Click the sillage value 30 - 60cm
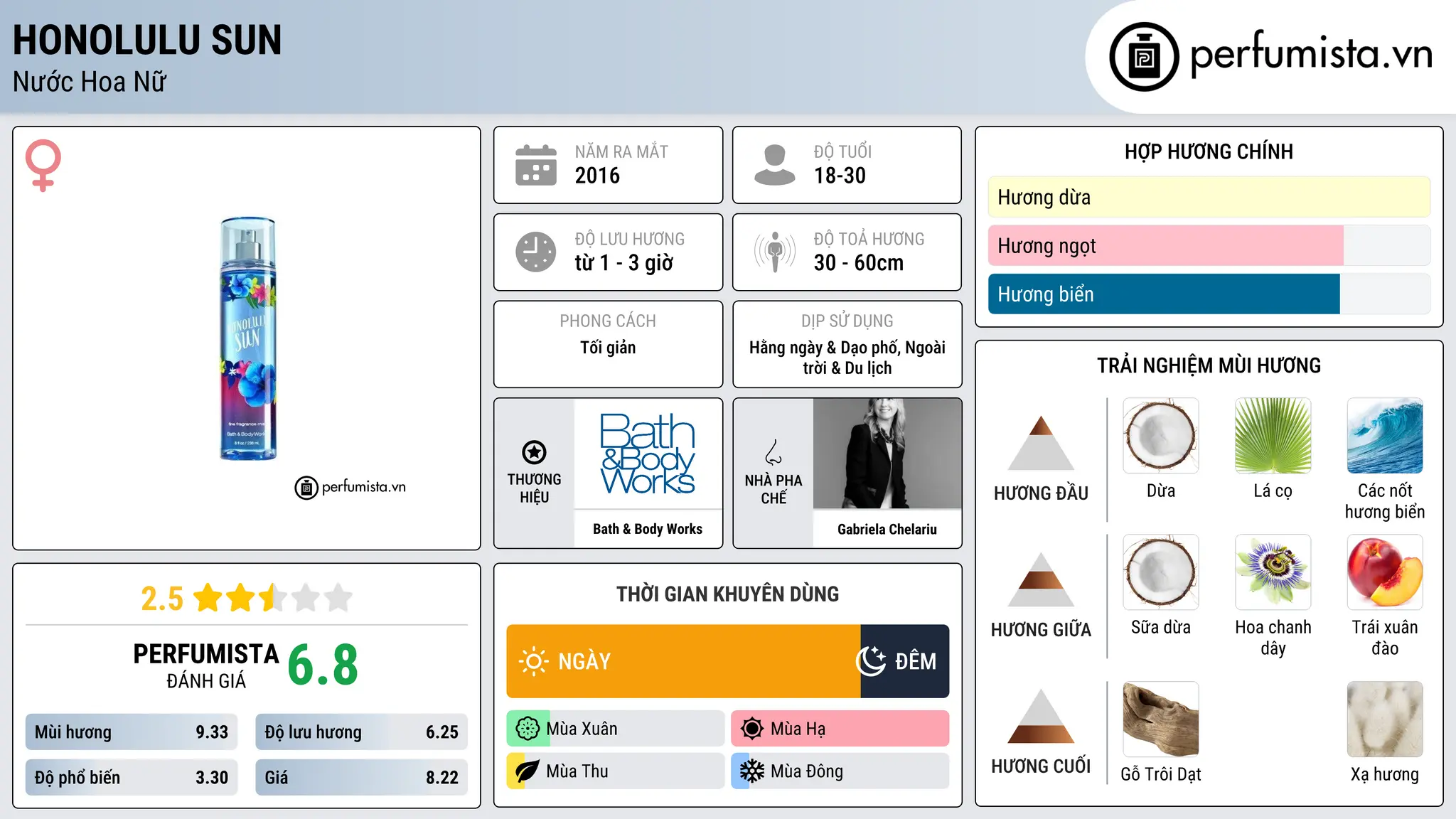This screenshot has height=819, width=1456. click(859, 263)
